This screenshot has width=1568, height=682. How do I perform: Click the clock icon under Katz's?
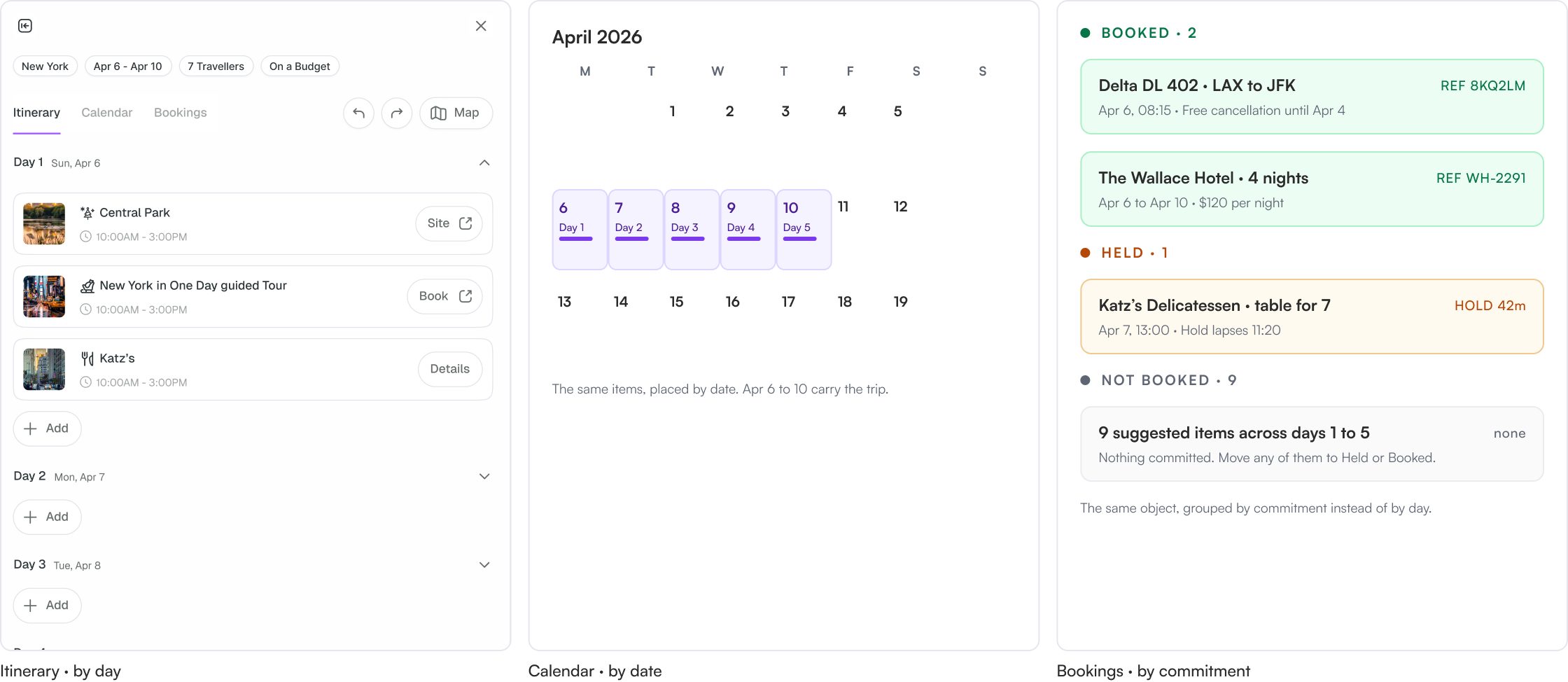85,382
